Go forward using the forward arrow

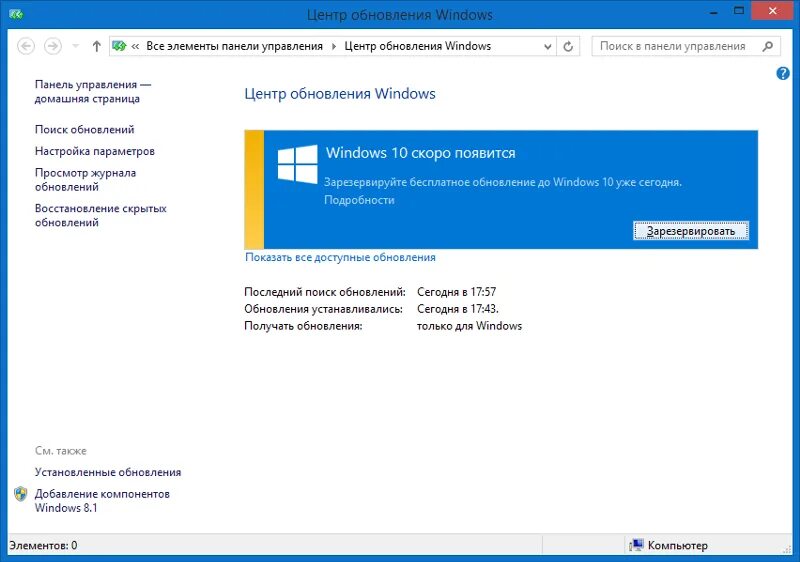53,46
